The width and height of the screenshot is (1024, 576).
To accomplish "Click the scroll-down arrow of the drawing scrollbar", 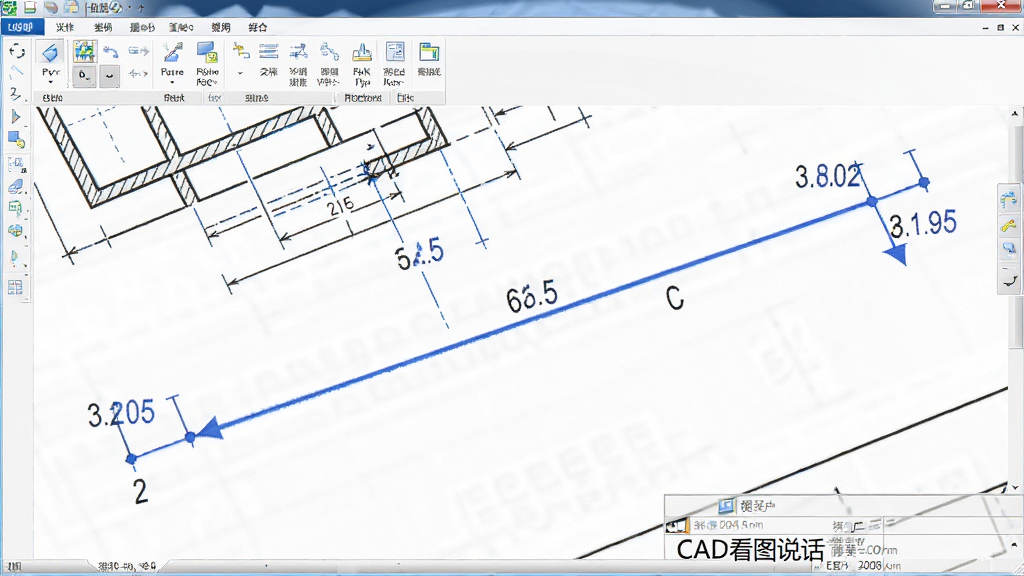I will pyautogui.click(x=1015, y=487).
